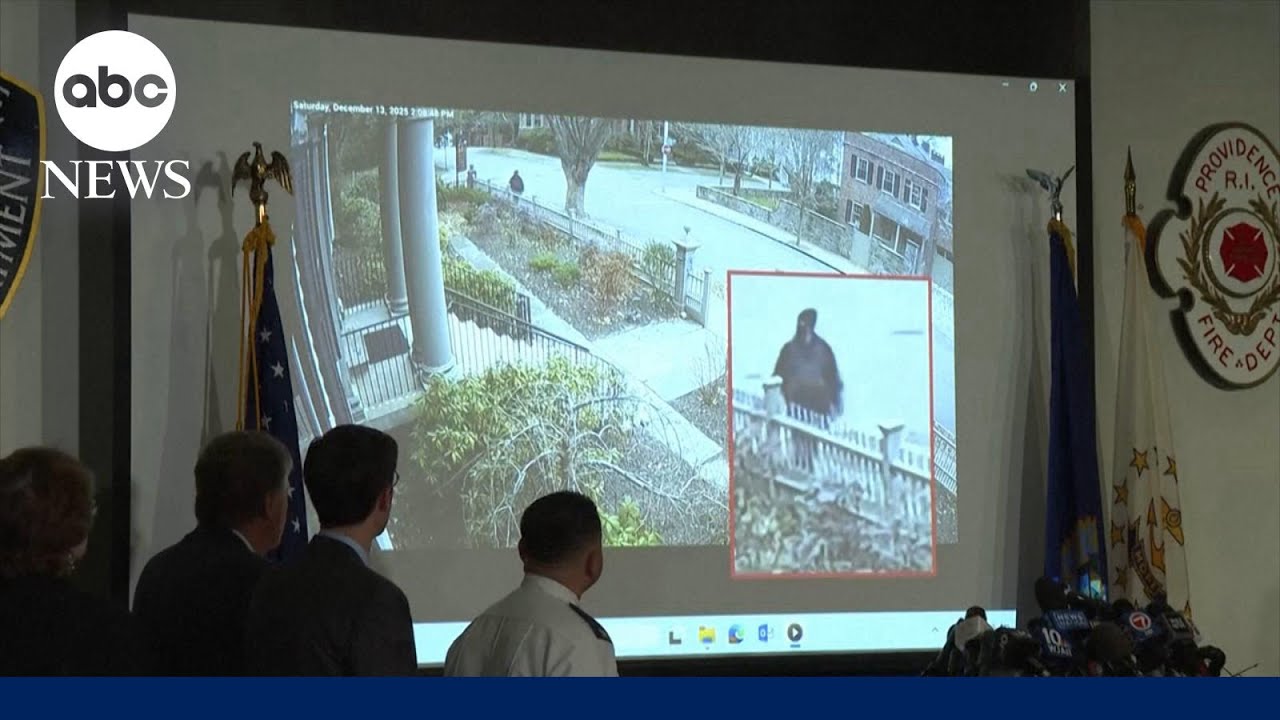Select the media player taskbar icon
The width and height of the screenshot is (1280, 720).
pos(794,632)
